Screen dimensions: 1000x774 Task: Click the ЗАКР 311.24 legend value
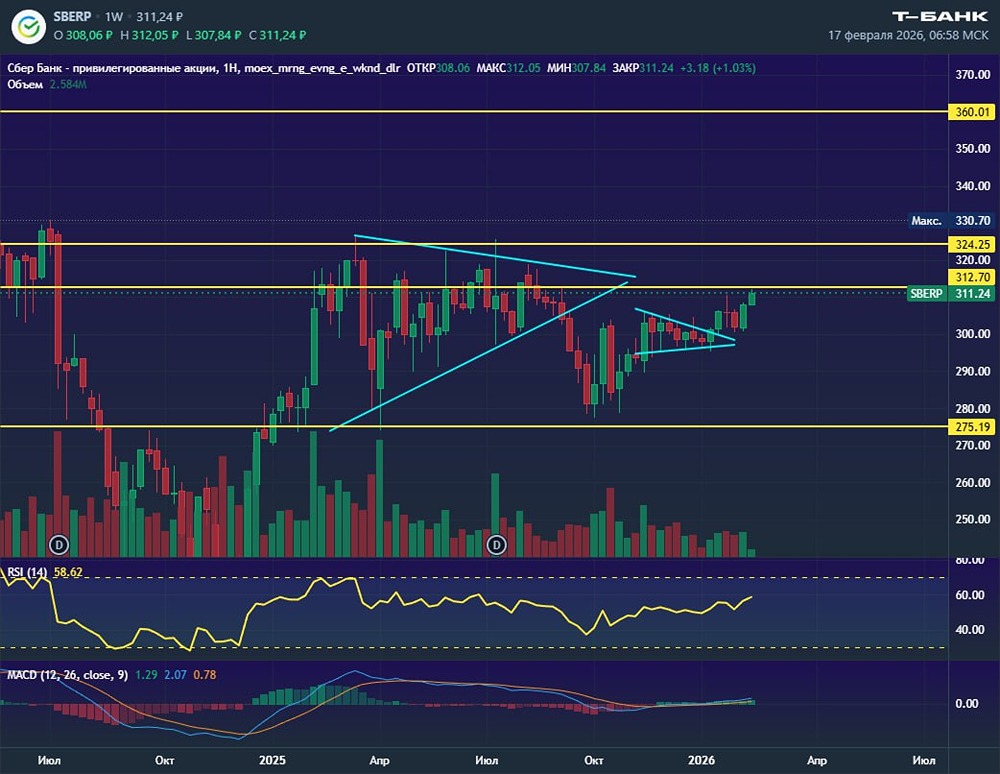pyautogui.click(x=643, y=68)
